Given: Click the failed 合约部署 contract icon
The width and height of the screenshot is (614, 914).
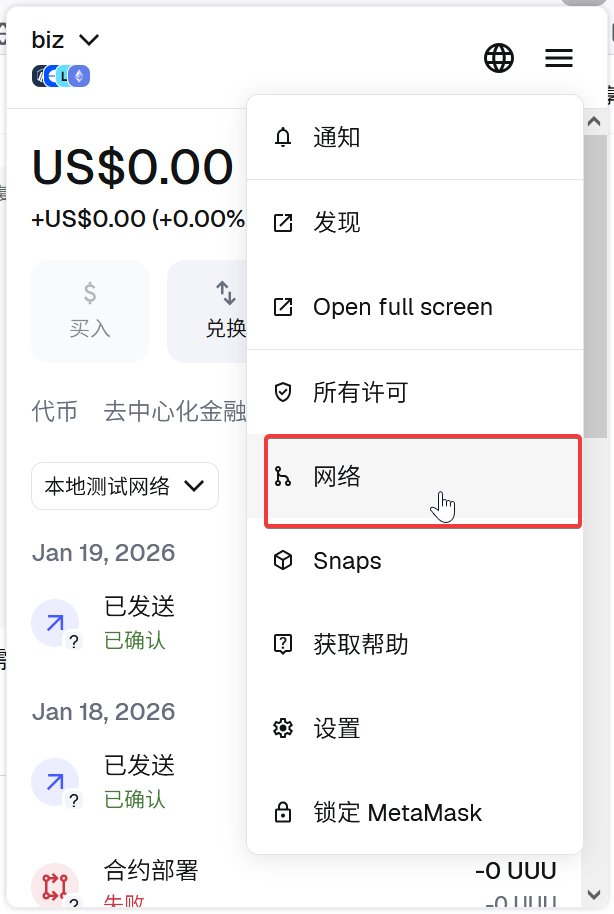Looking at the screenshot, I should pos(55,886).
